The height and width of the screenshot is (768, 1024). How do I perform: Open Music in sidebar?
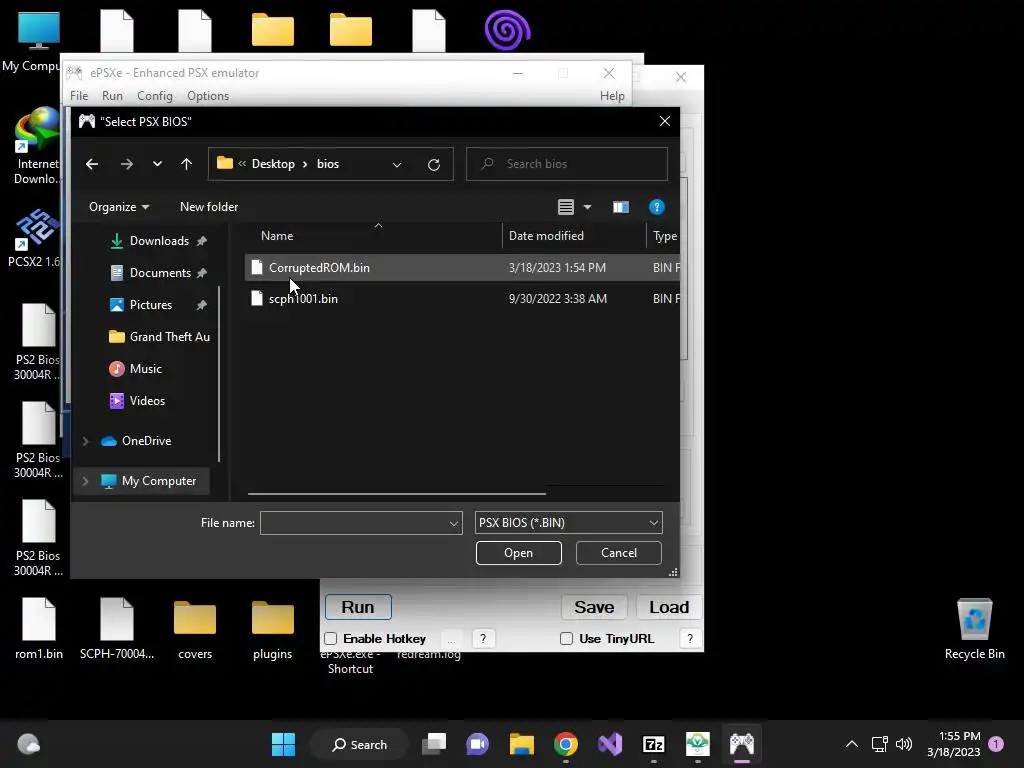pos(146,369)
